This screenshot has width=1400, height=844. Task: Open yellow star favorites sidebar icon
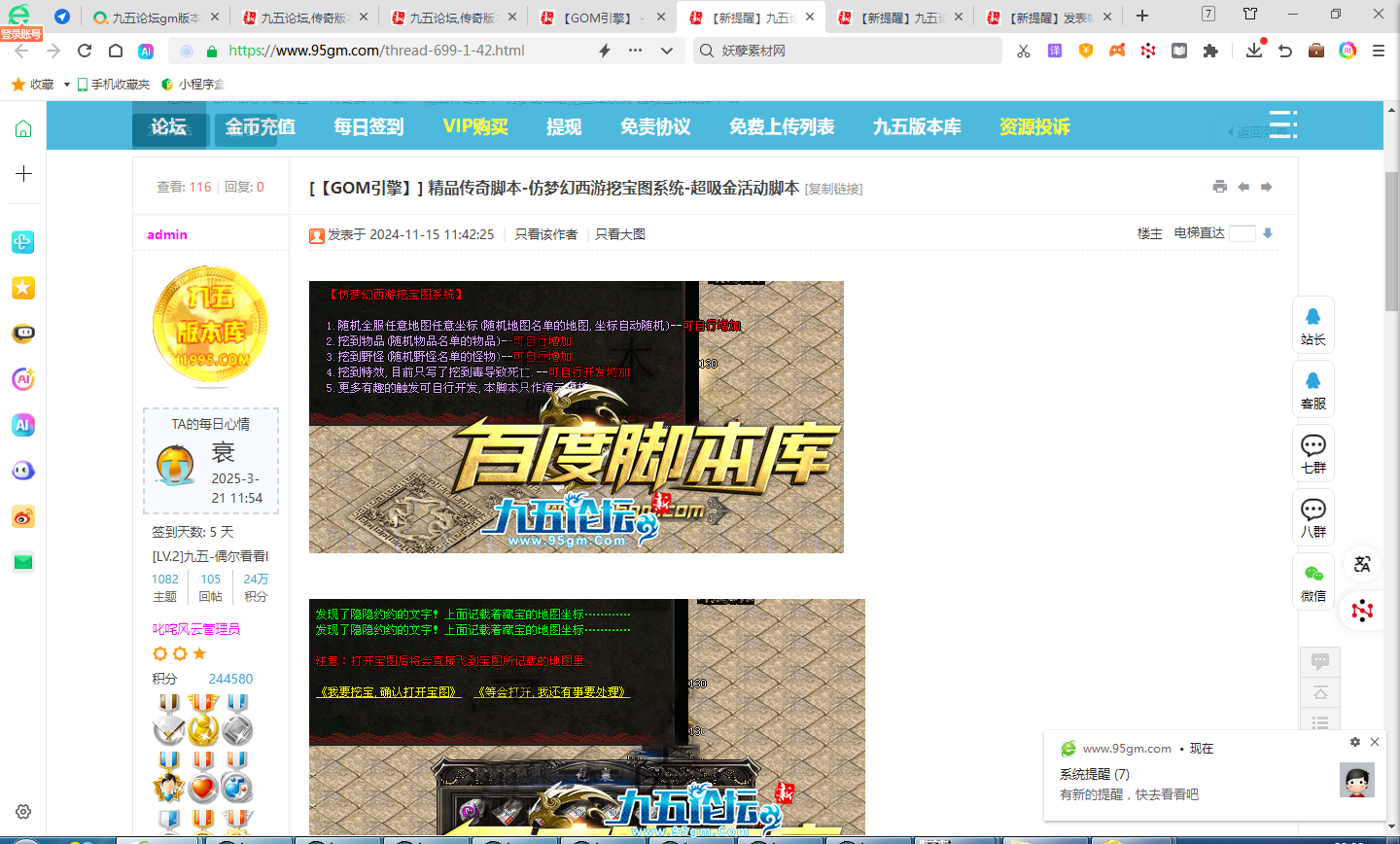click(x=23, y=287)
